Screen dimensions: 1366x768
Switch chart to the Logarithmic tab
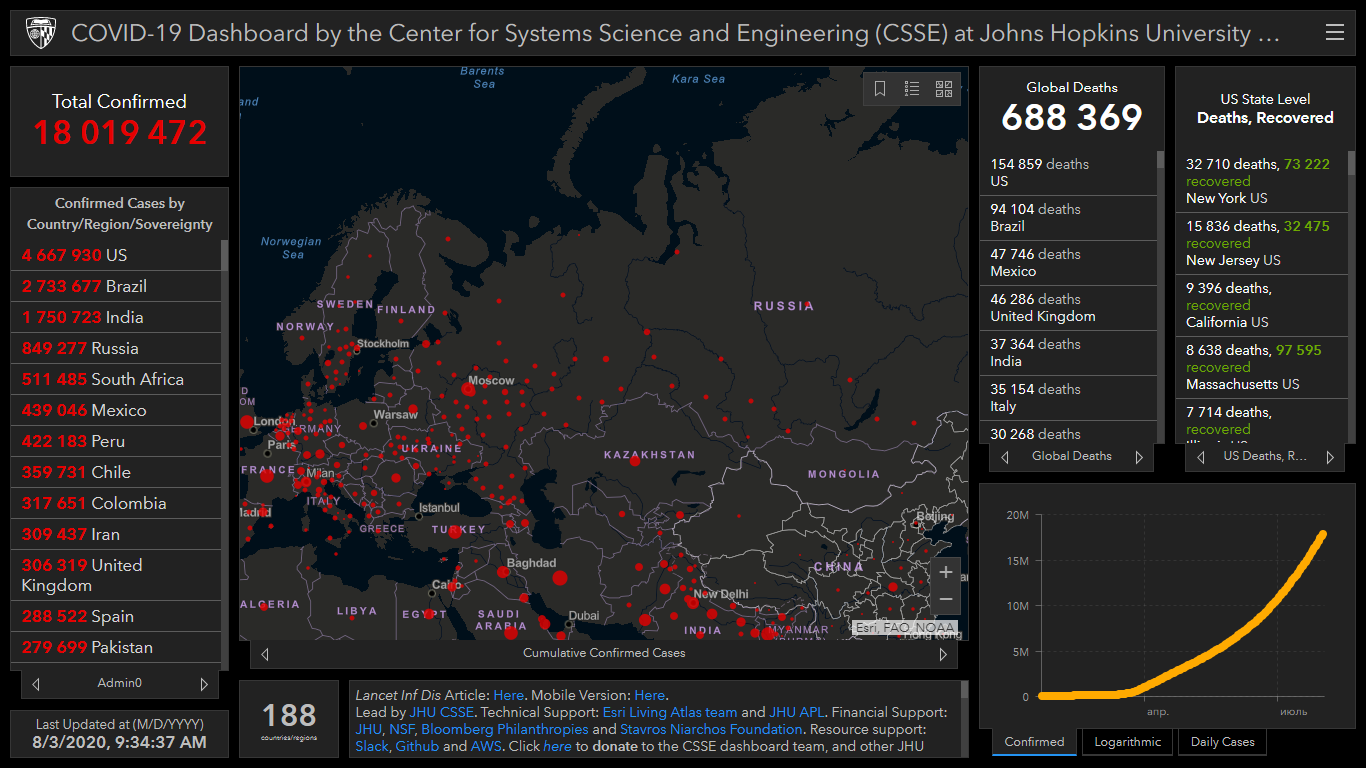(1127, 742)
